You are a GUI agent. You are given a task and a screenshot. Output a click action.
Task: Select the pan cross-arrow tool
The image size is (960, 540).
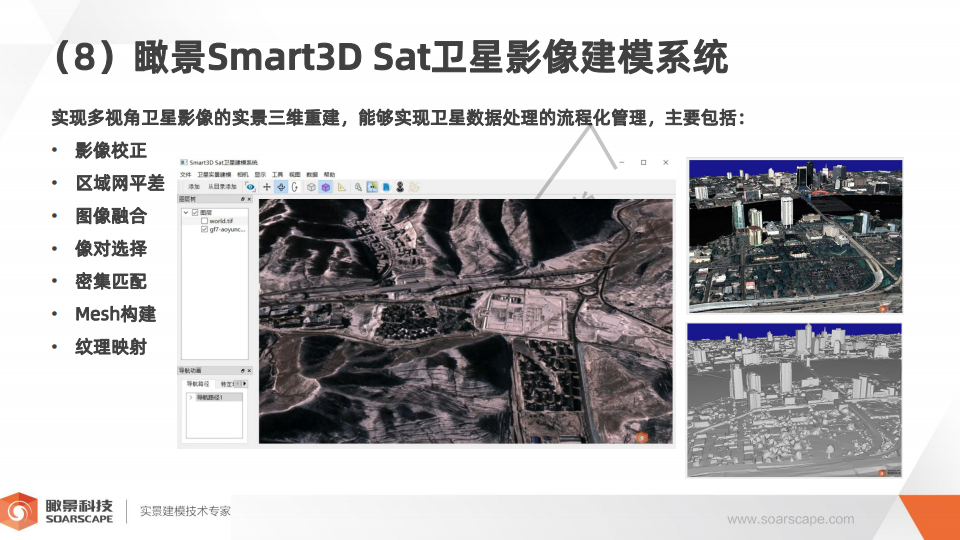[266, 187]
